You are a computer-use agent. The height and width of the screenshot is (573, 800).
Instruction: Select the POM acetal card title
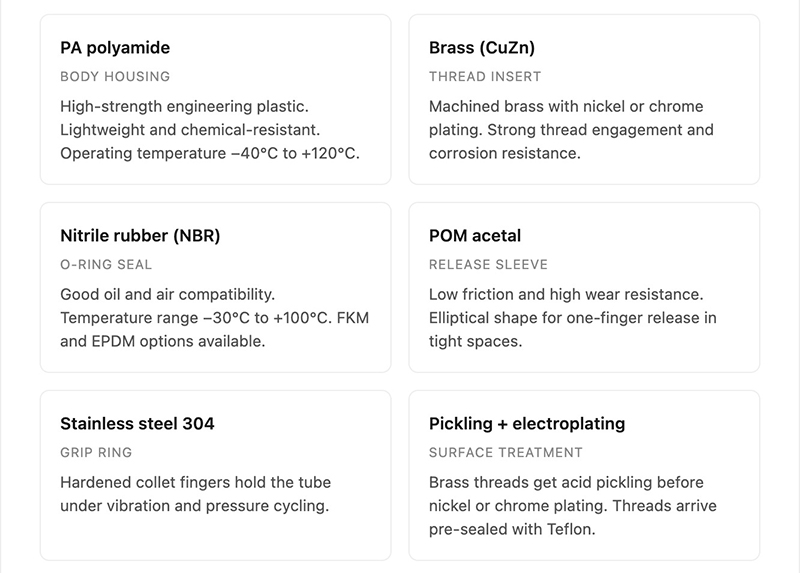pyautogui.click(x=474, y=236)
